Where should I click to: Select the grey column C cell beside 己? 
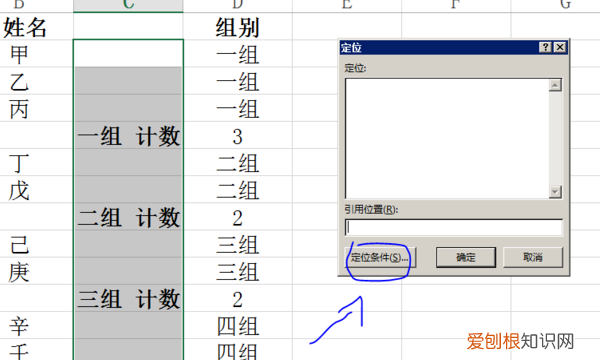(128, 244)
